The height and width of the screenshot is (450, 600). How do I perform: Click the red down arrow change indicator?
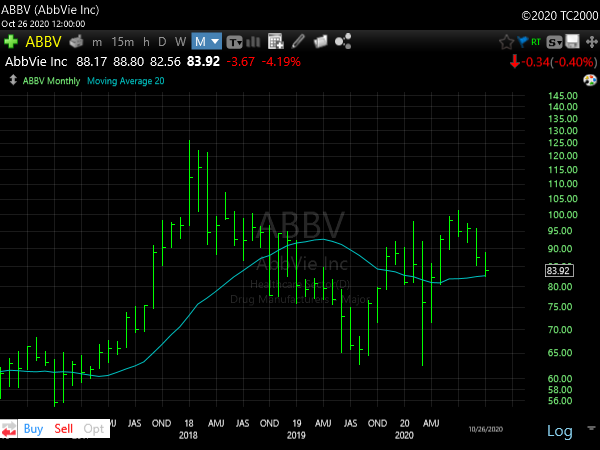tap(515, 62)
